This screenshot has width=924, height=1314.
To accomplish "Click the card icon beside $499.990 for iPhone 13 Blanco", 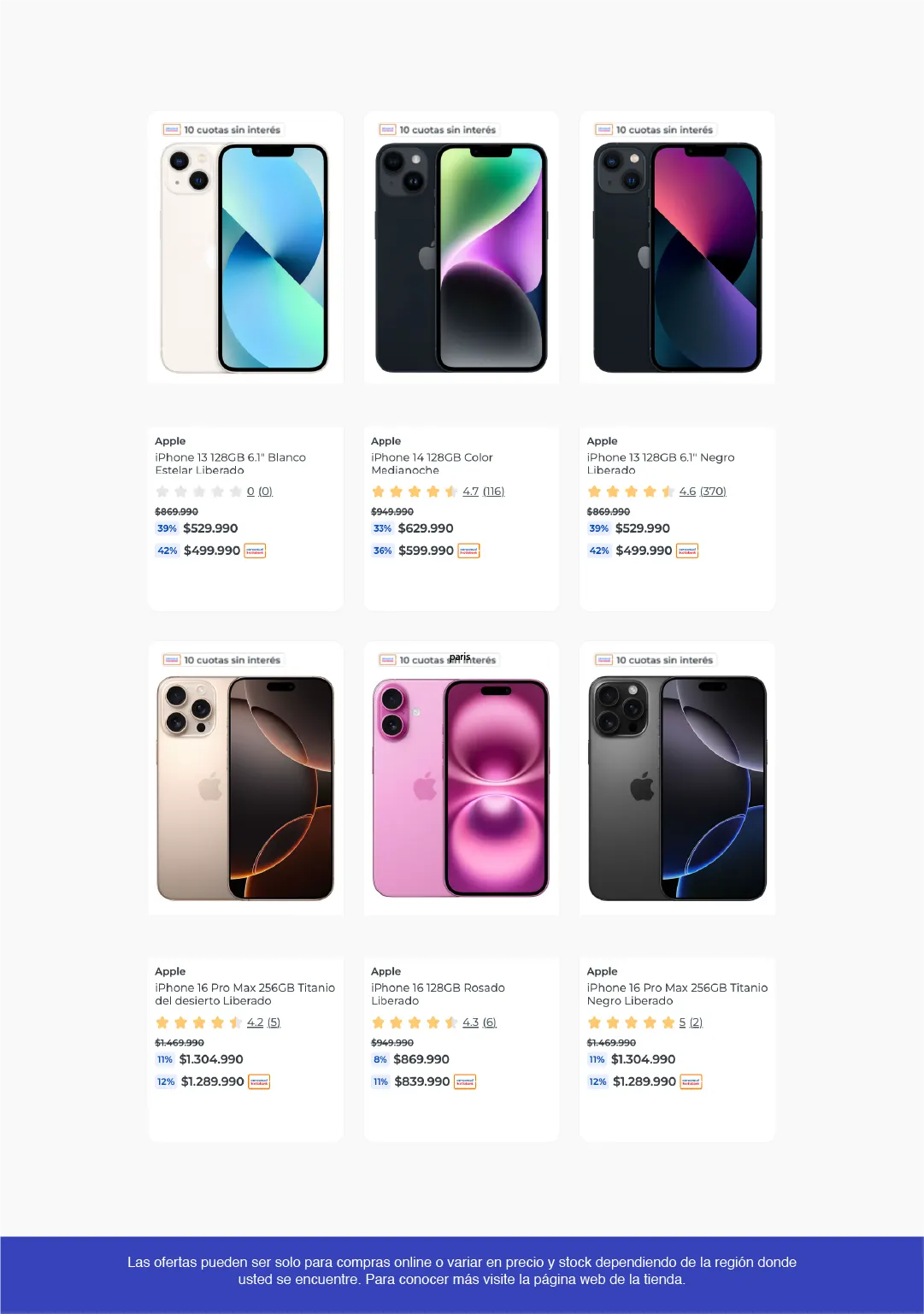I will click(x=255, y=551).
